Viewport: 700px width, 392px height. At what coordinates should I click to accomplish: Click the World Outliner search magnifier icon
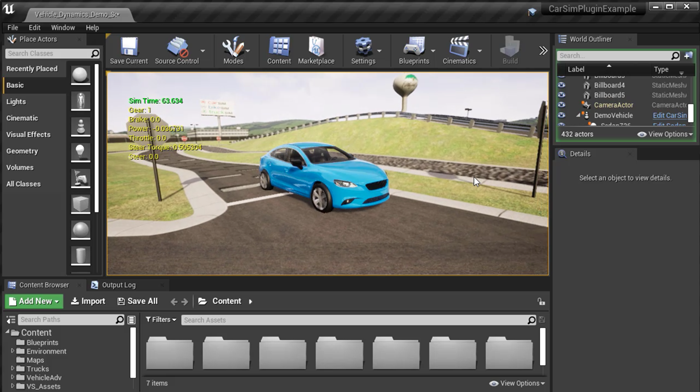coord(675,55)
